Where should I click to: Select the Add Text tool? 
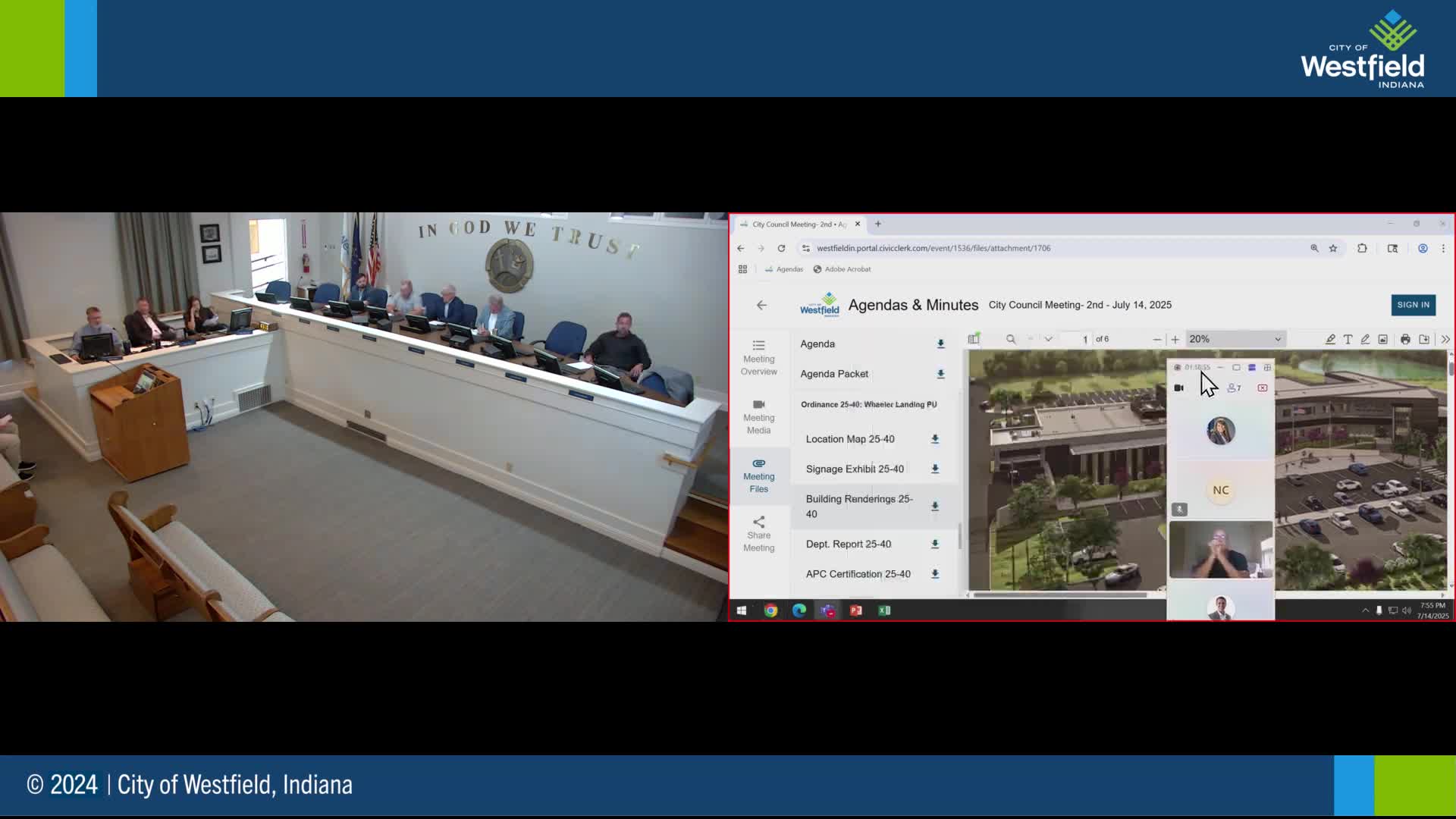(1348, 339)
